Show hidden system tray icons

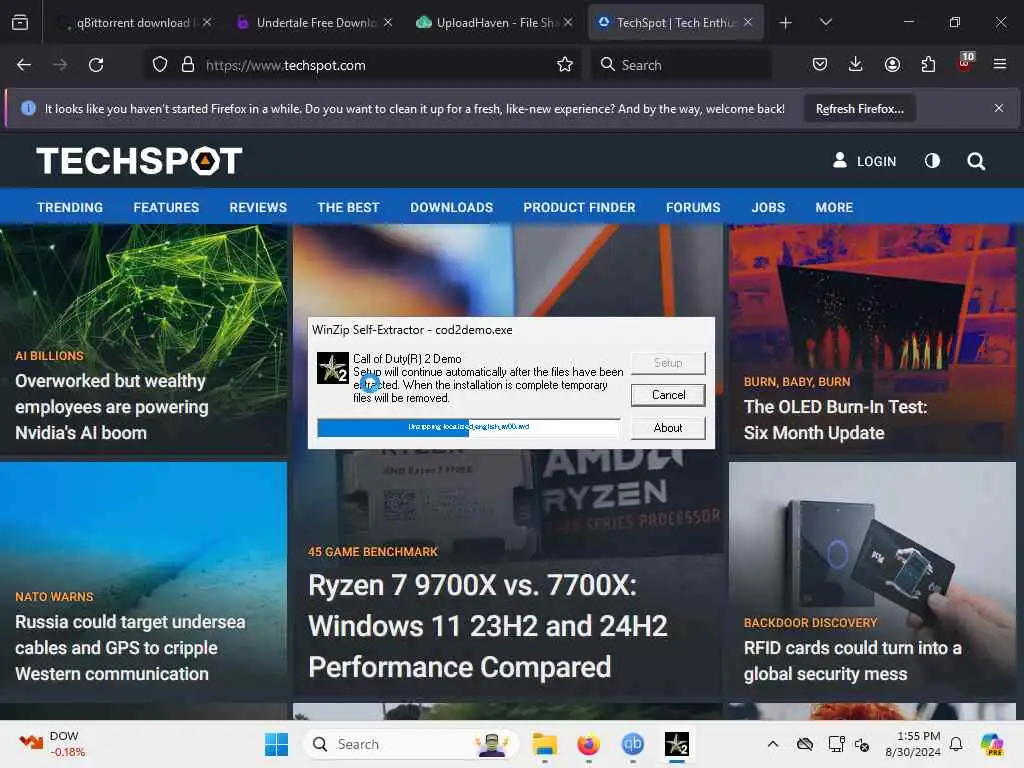pyautogui.click(x=773, y=744)
